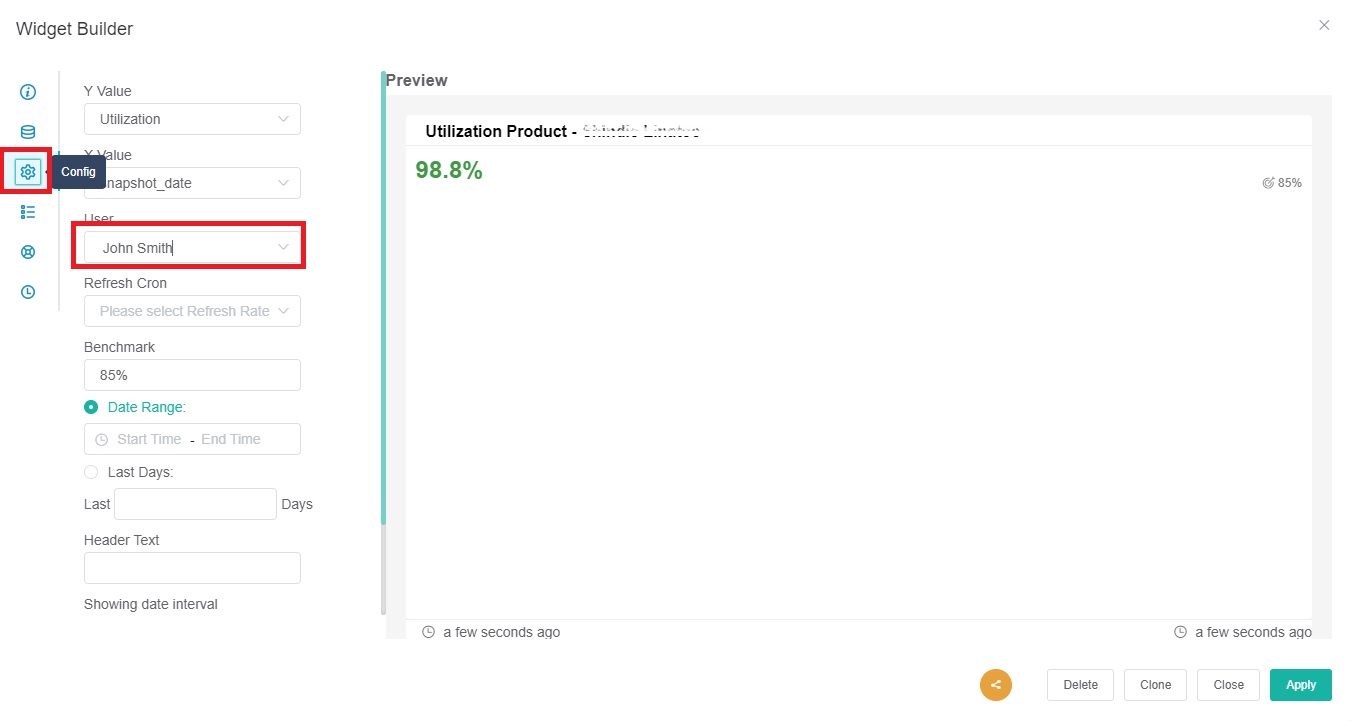This screenshot has width=1351, height=721.
Task: Select the Last Days radio button
Action: pyautogui.click(x=91, y=472)
